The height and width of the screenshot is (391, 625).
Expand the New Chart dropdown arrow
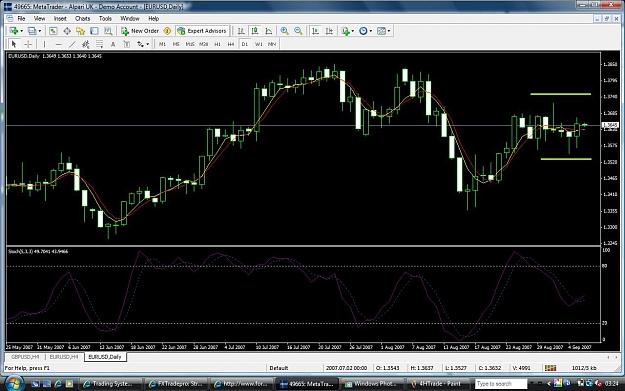(x=21, y=31)
